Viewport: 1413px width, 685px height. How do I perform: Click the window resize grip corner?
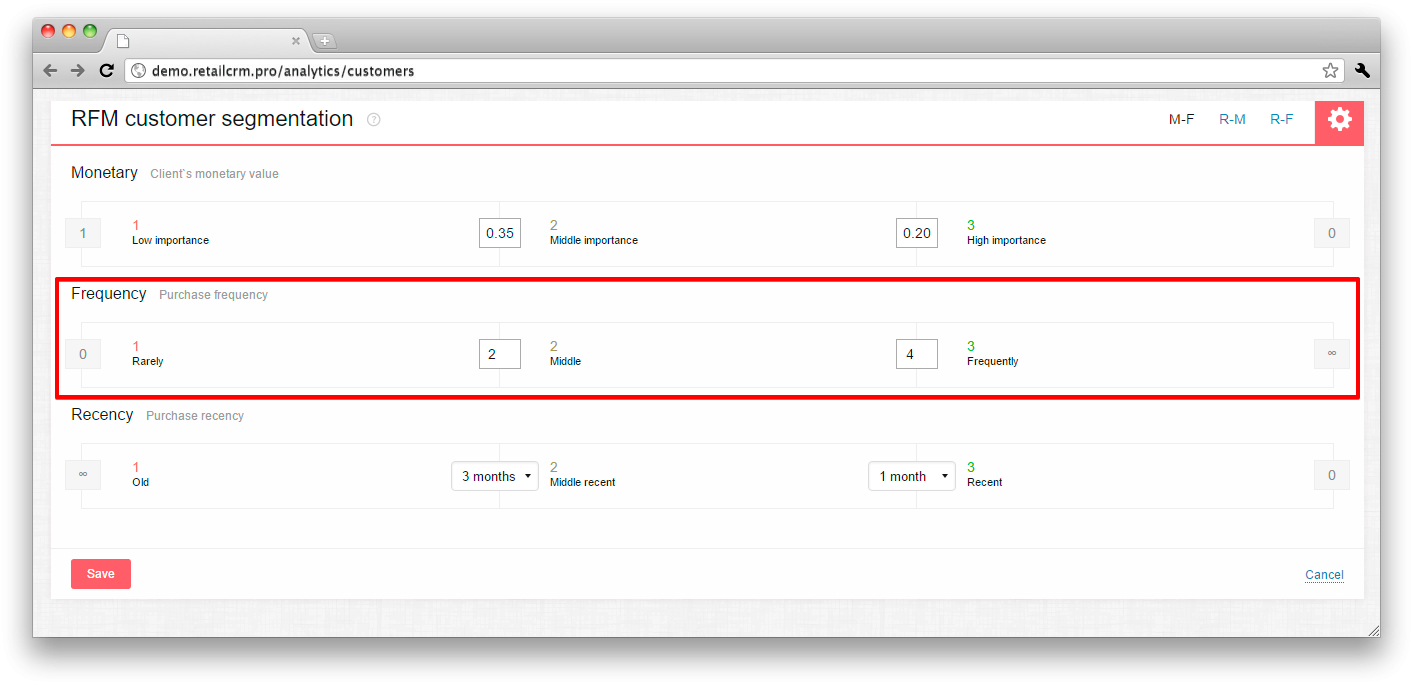[1373, 630]
